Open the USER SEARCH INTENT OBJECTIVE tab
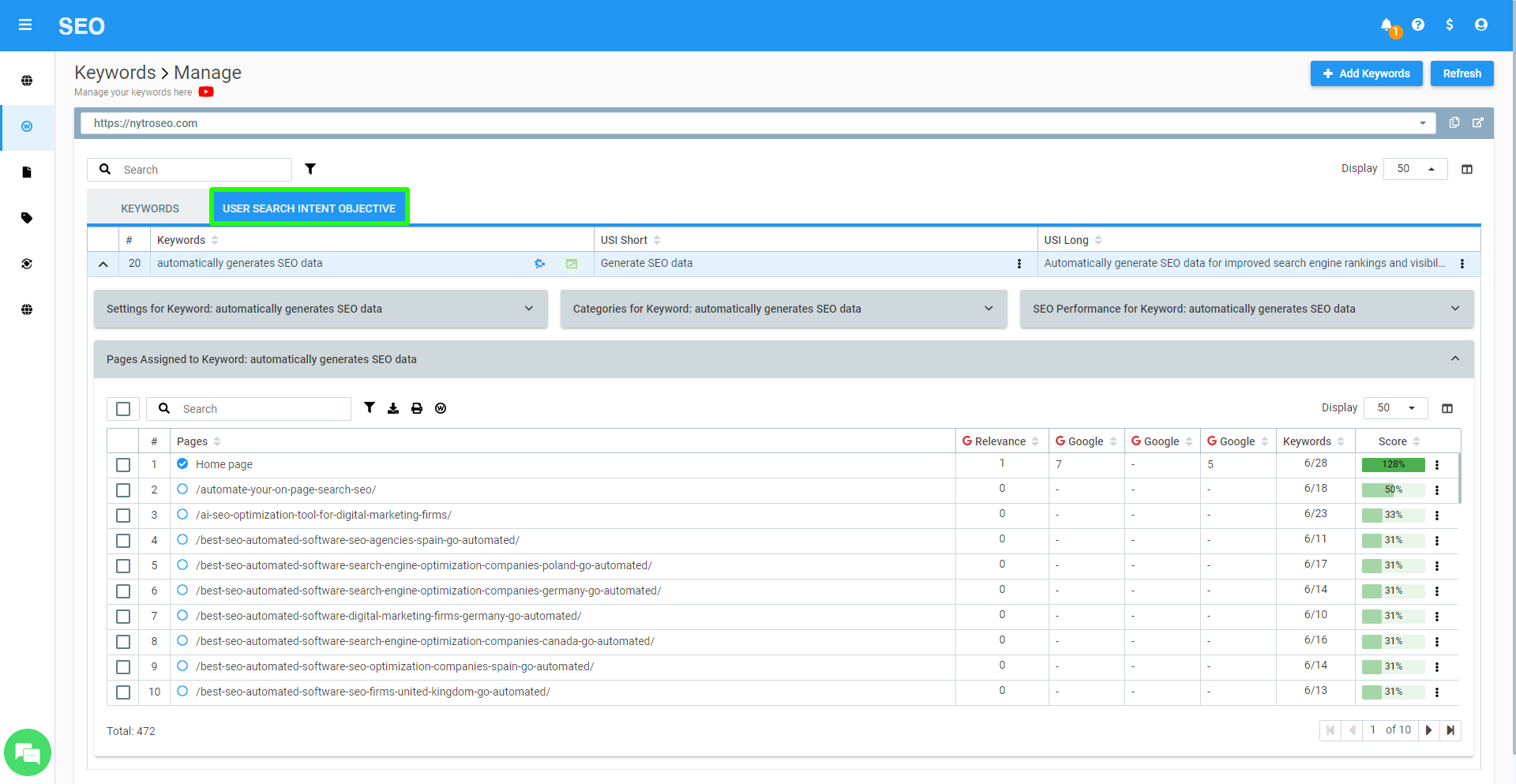Screen dimensions: 1516x784 309,208
